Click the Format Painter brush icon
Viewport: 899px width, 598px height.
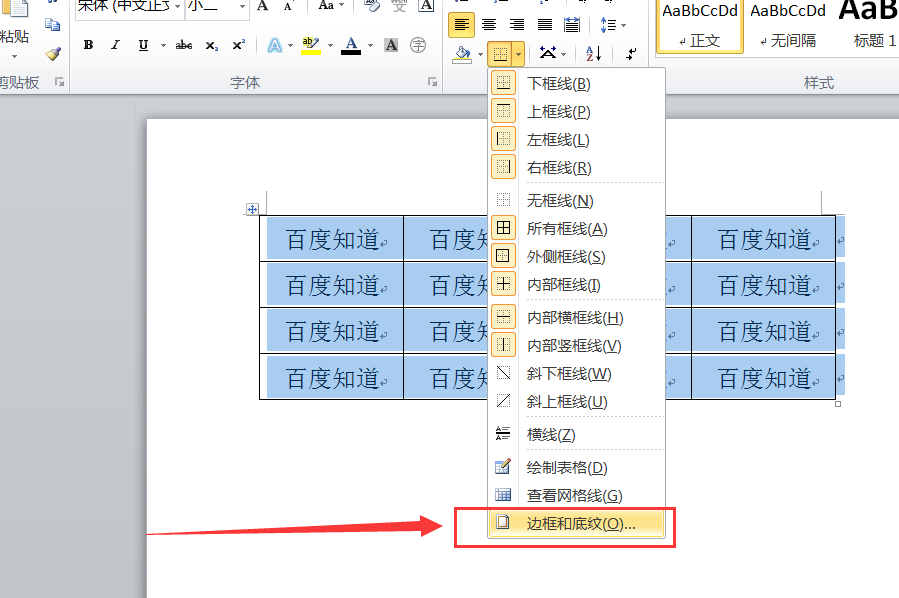pos(53,54)
